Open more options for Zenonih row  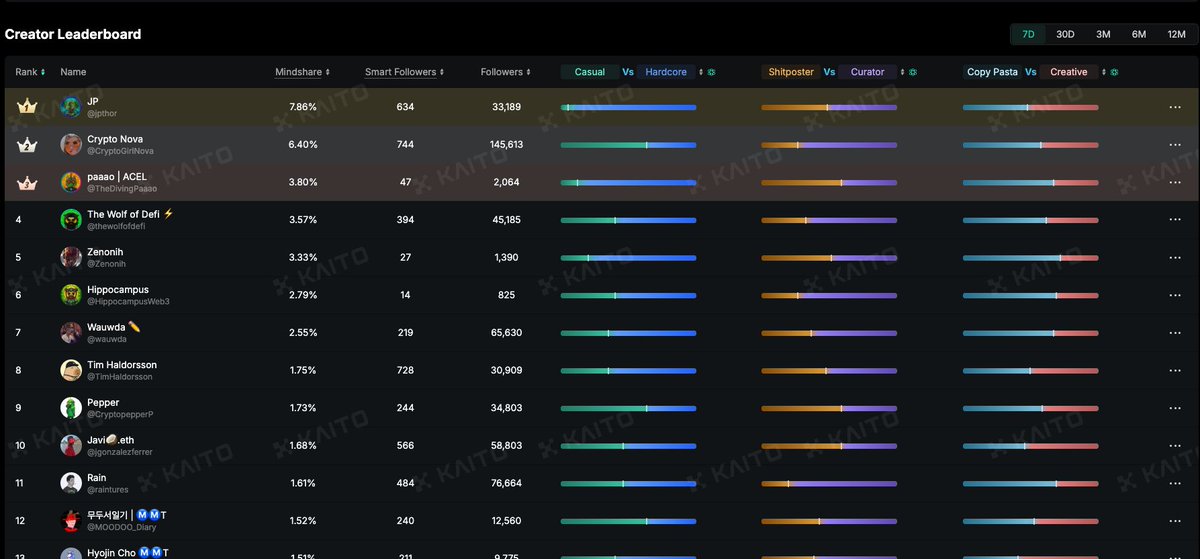tap(1175, 258)
